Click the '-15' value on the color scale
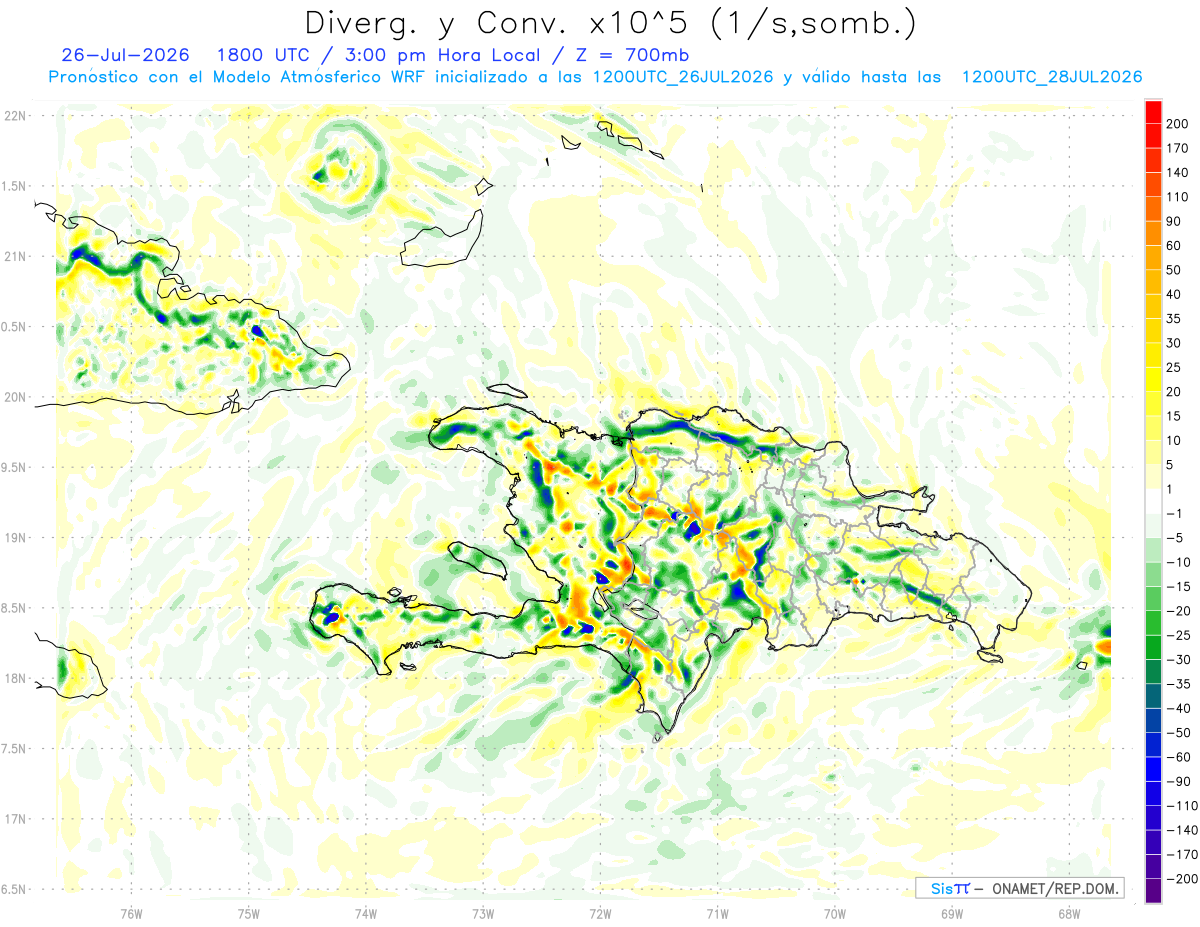1200x927 pixels. [1177, 586]
